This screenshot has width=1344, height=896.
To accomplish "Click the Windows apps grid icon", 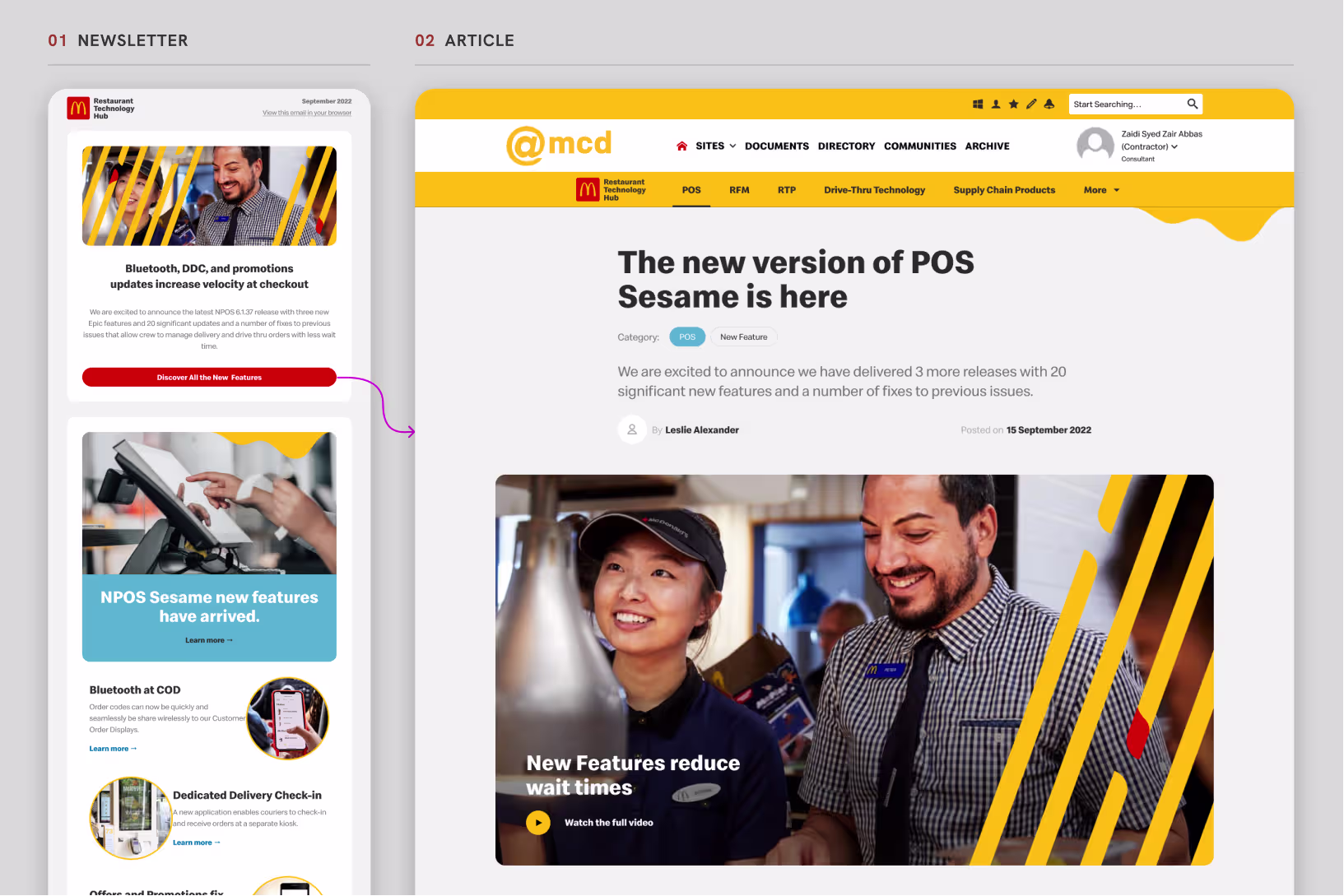I will tap(978, 104).
